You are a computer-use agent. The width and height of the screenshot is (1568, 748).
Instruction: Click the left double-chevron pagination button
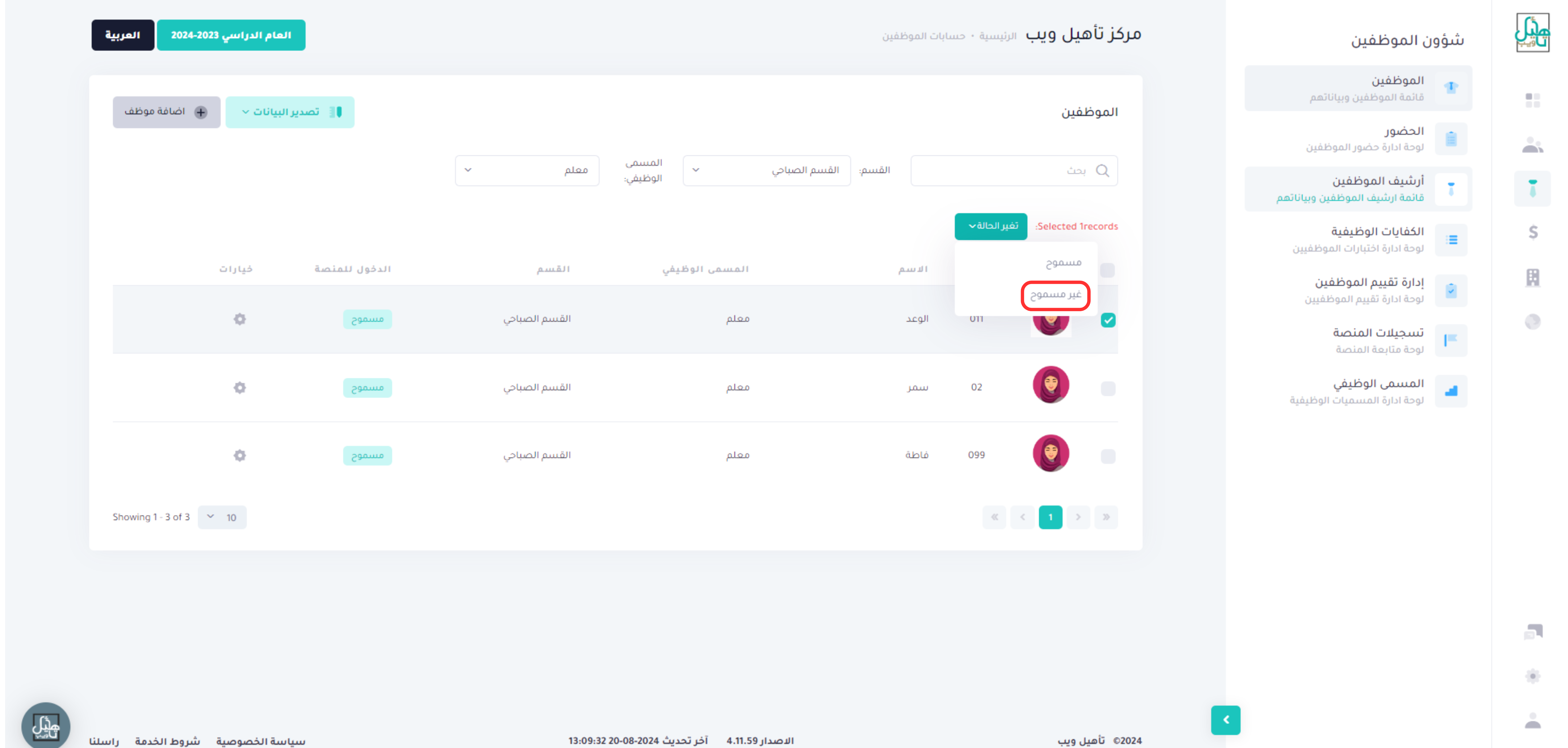point(994,517)
